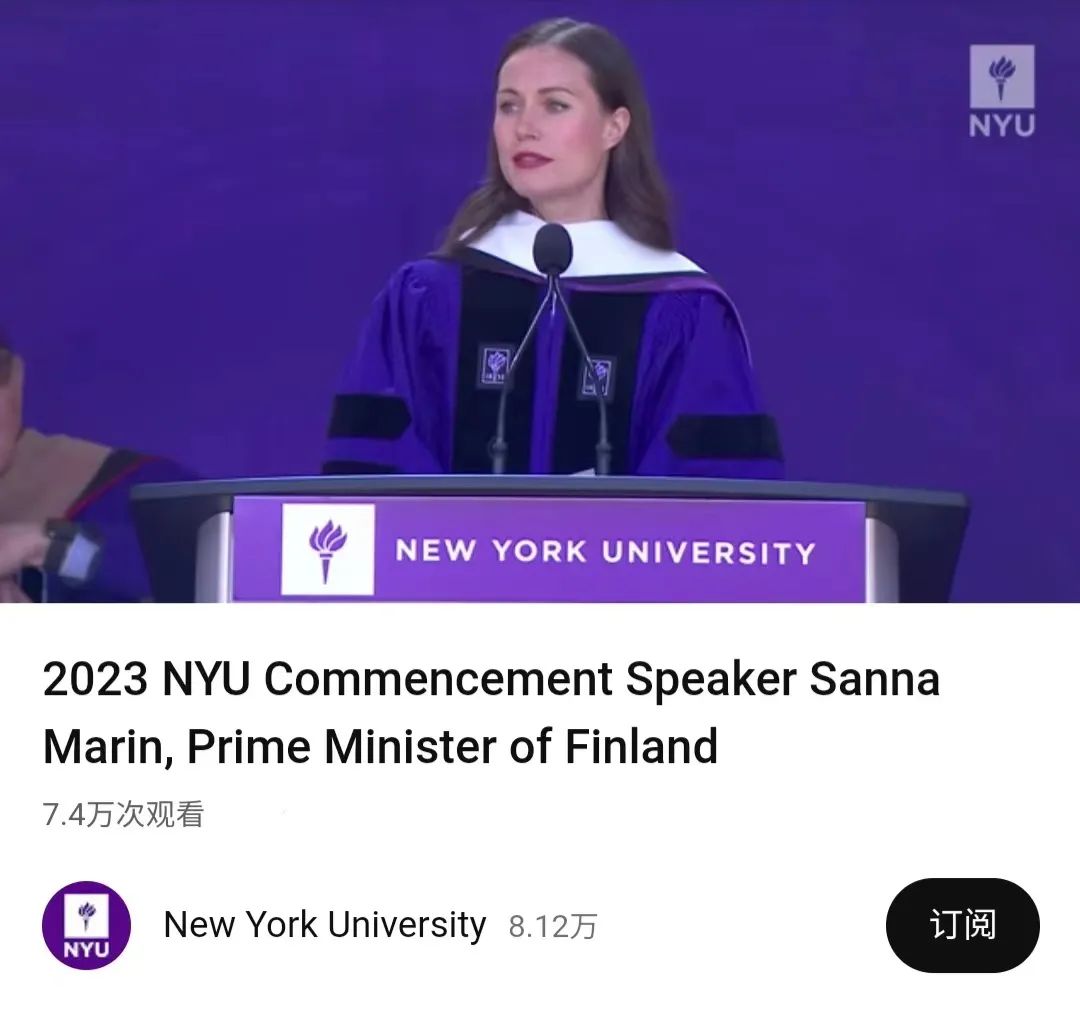Click the left torch emblem on gown
Image resolution: width=1080 pixels, height=1014 pixels.
pos(496,364)
